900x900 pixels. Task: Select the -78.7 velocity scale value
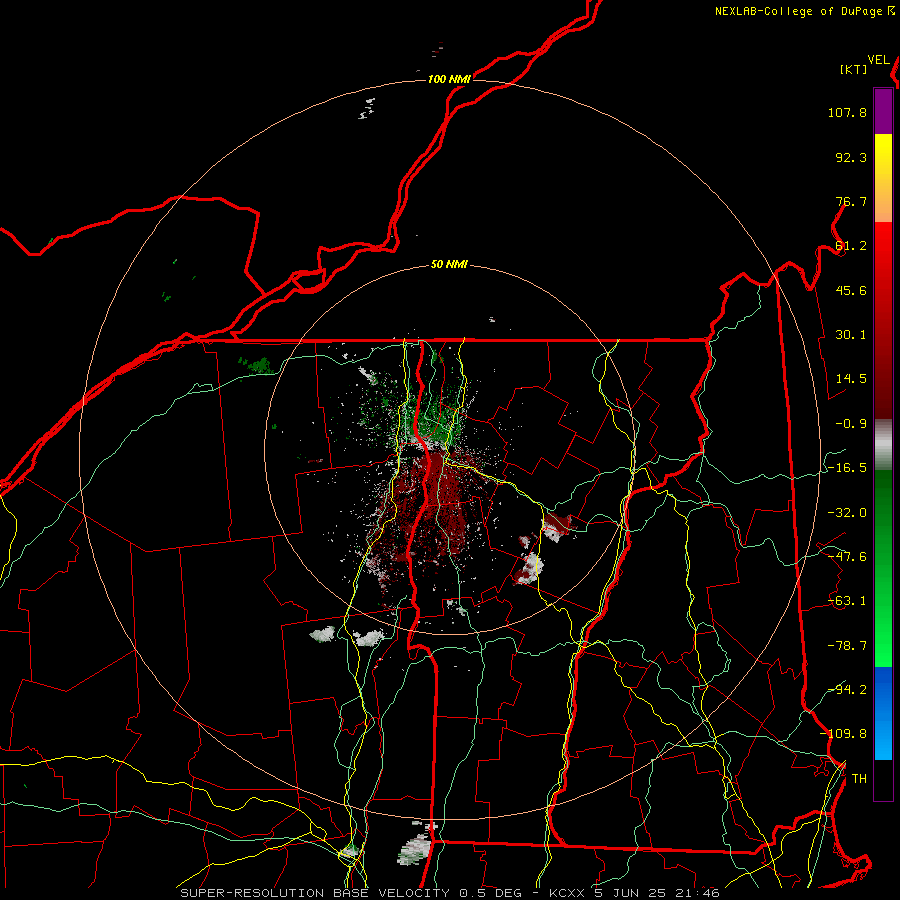click(847, 646)
